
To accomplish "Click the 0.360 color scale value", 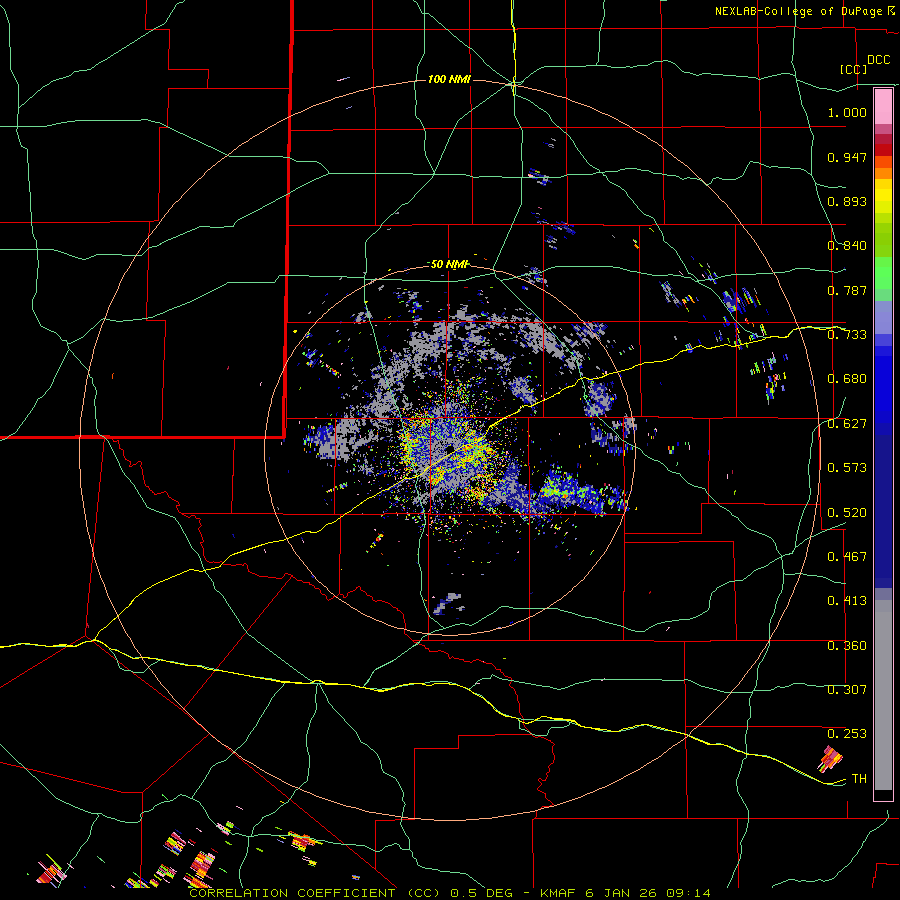I will (x=847, y=646).
